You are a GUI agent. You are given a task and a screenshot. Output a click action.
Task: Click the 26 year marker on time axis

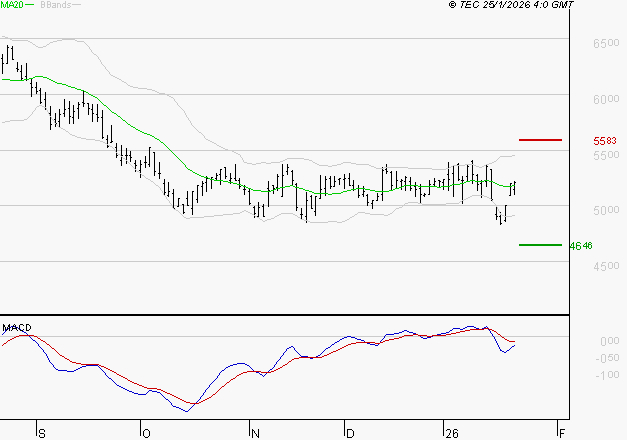coord(450,432)
